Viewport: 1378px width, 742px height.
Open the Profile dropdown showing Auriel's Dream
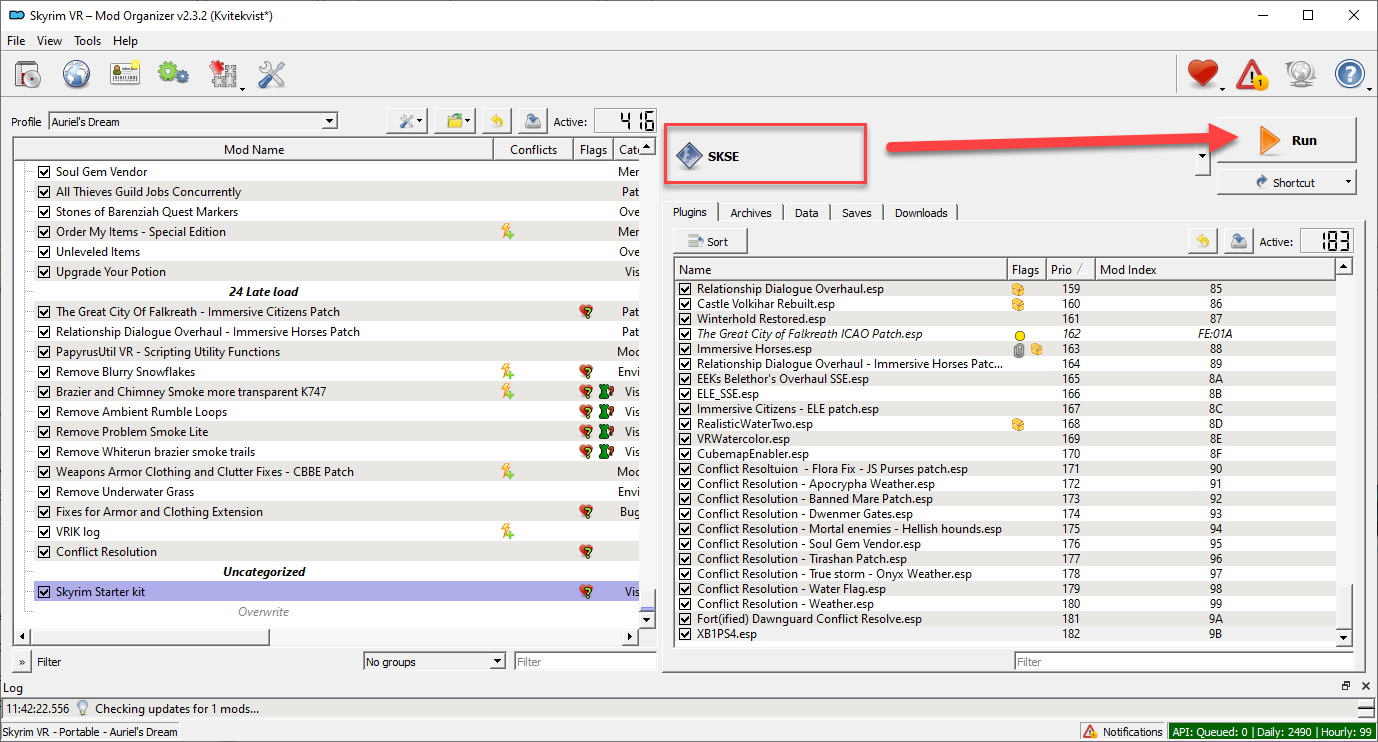(x=192, y=122)
